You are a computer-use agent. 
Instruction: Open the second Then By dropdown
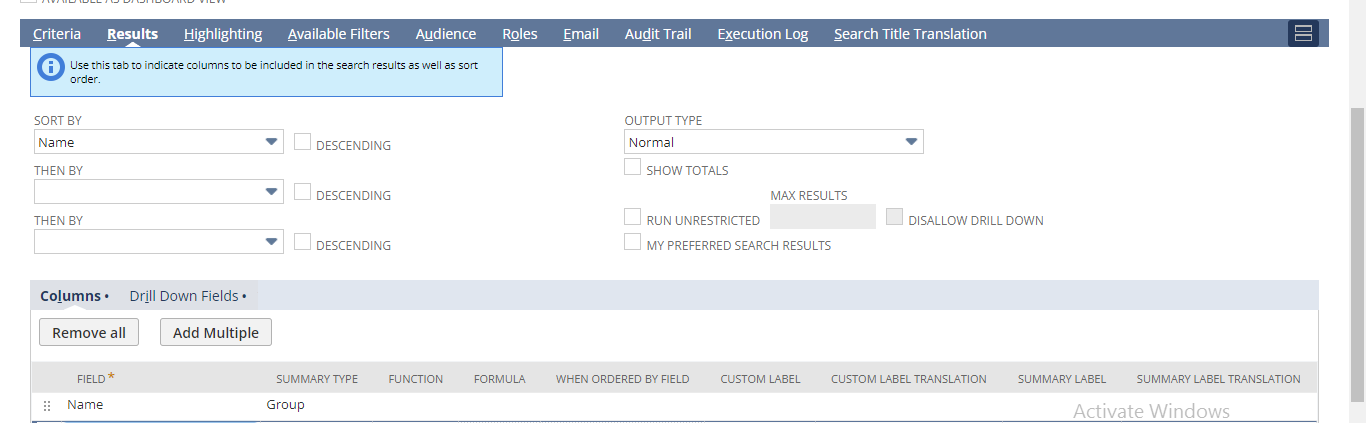point(159,242)
